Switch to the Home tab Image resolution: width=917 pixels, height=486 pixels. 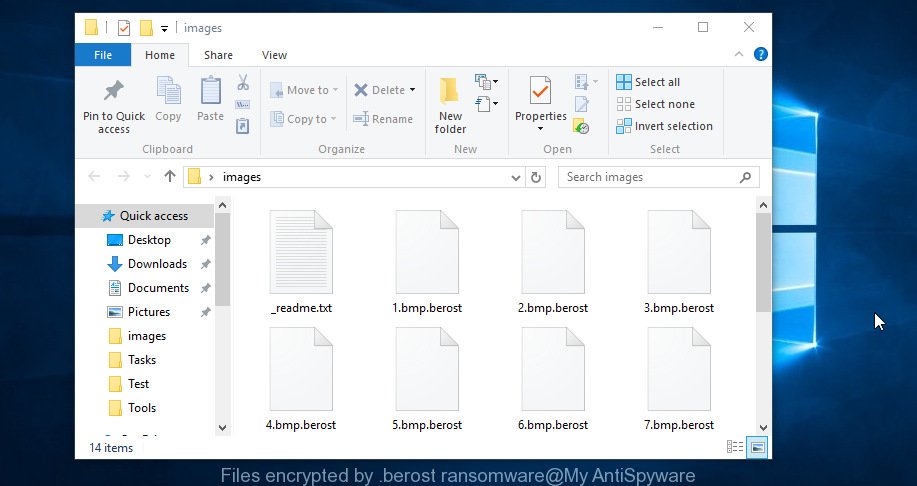coord(160,55)
